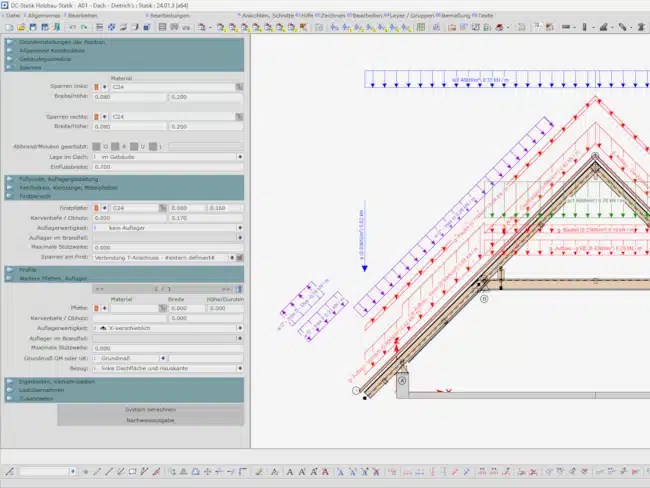Click the four-arrows move icon in the top toolbar
The height and width of the screenshot is (488, 650).
click(112, 27)
